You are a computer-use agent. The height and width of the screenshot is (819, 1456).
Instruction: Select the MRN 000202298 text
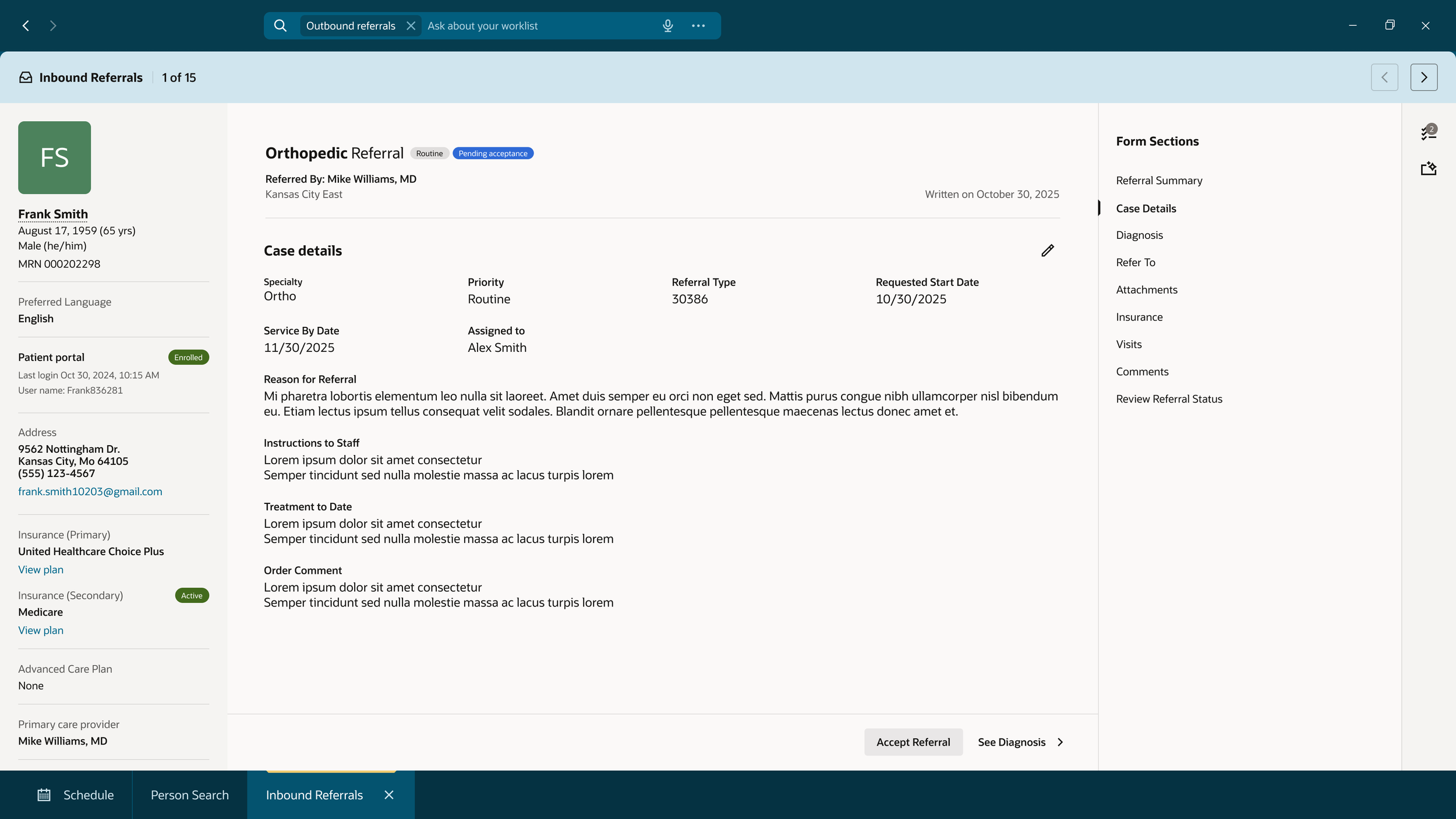click(59, 264)
